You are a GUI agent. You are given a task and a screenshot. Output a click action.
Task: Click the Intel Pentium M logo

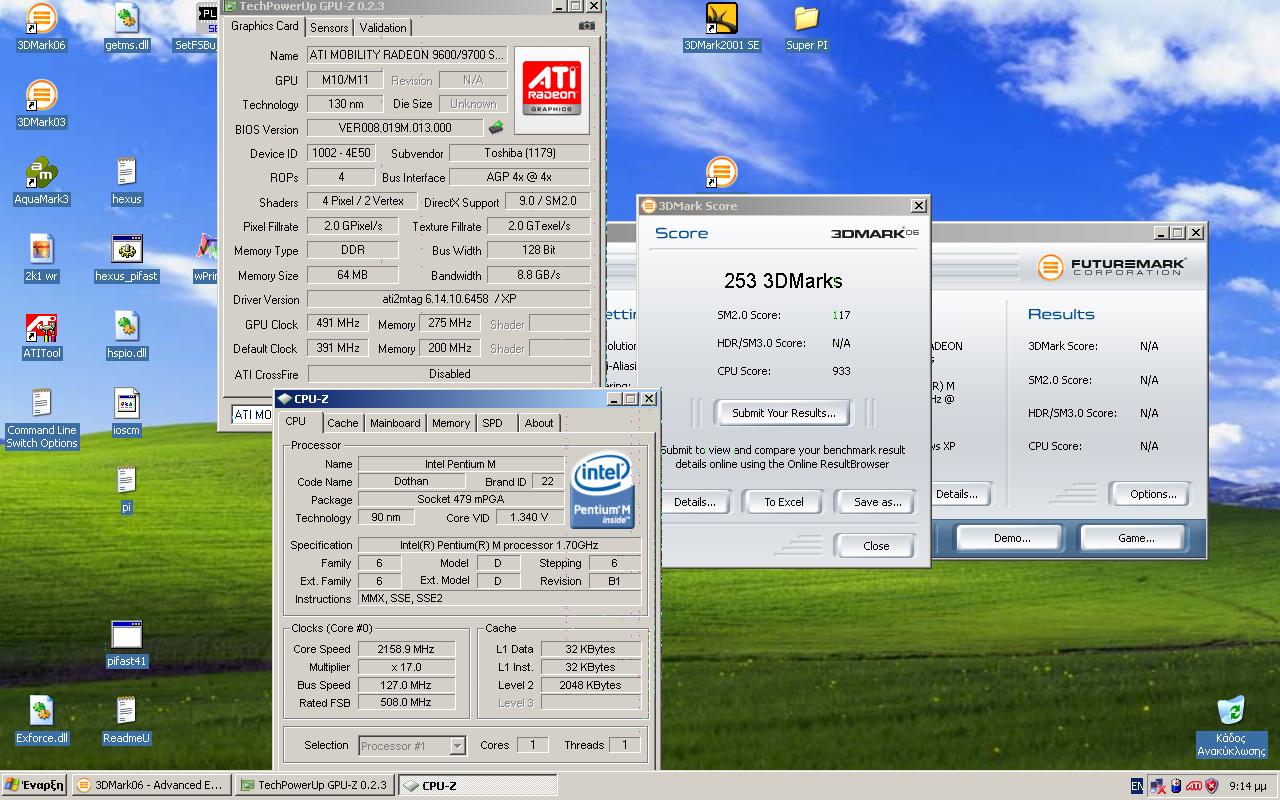[x=603, y=491]
